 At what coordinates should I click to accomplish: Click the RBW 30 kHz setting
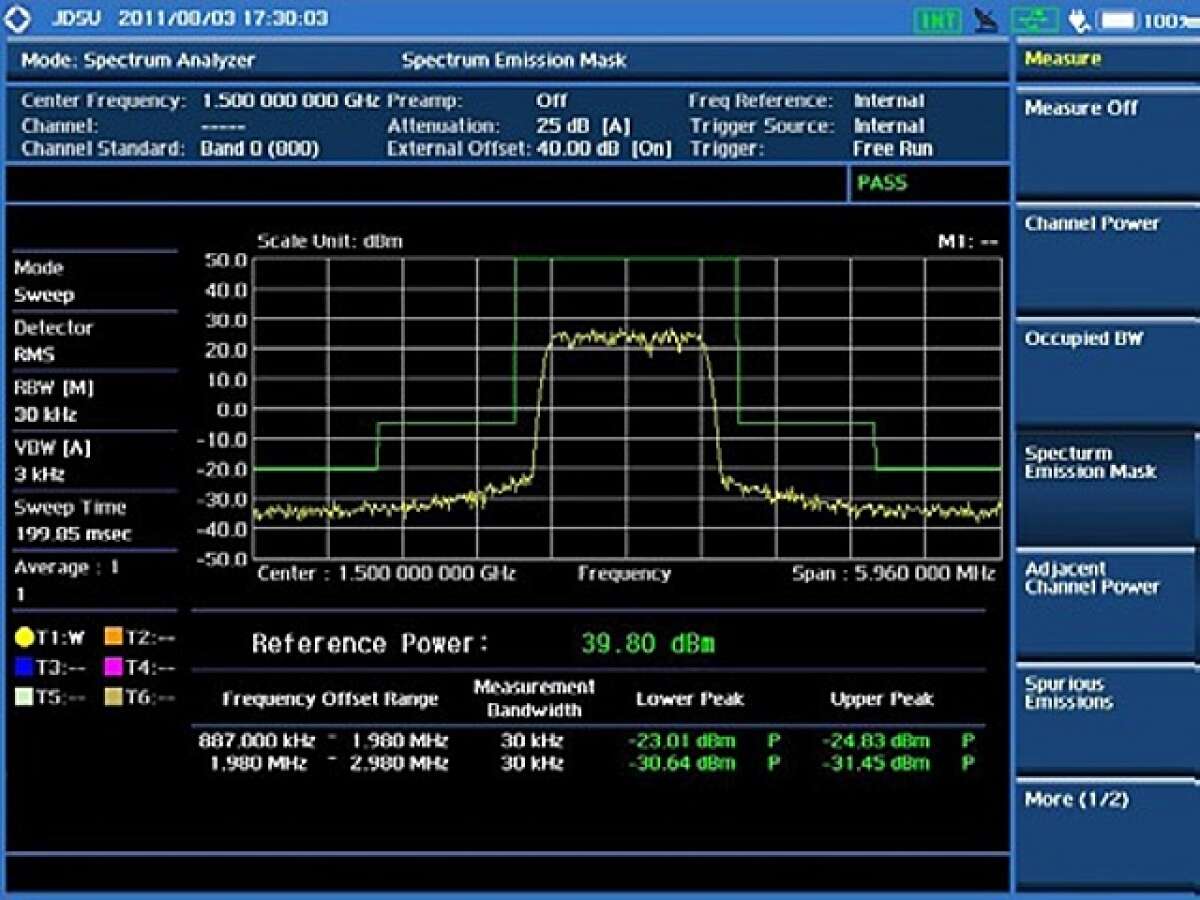95,401
